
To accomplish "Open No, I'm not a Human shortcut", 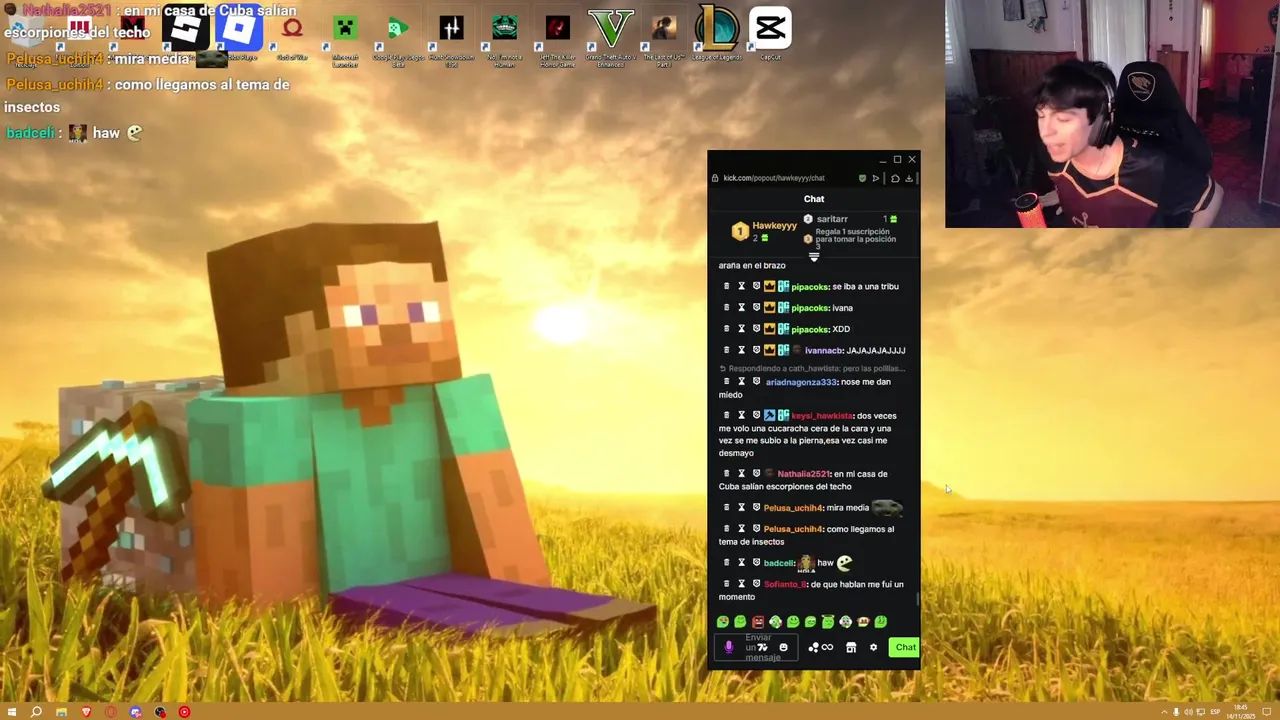I will pos(504,35).
